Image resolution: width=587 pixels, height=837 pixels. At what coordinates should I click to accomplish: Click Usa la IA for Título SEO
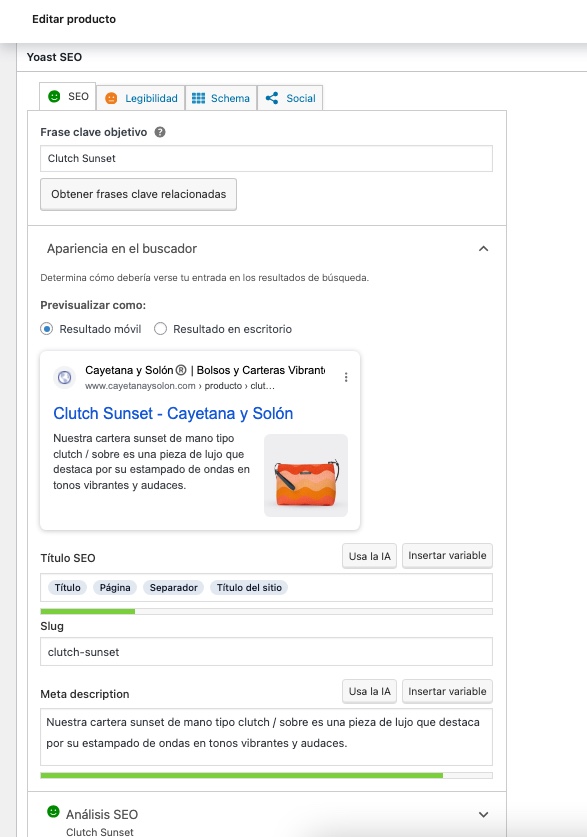click(x=369, y=556)
